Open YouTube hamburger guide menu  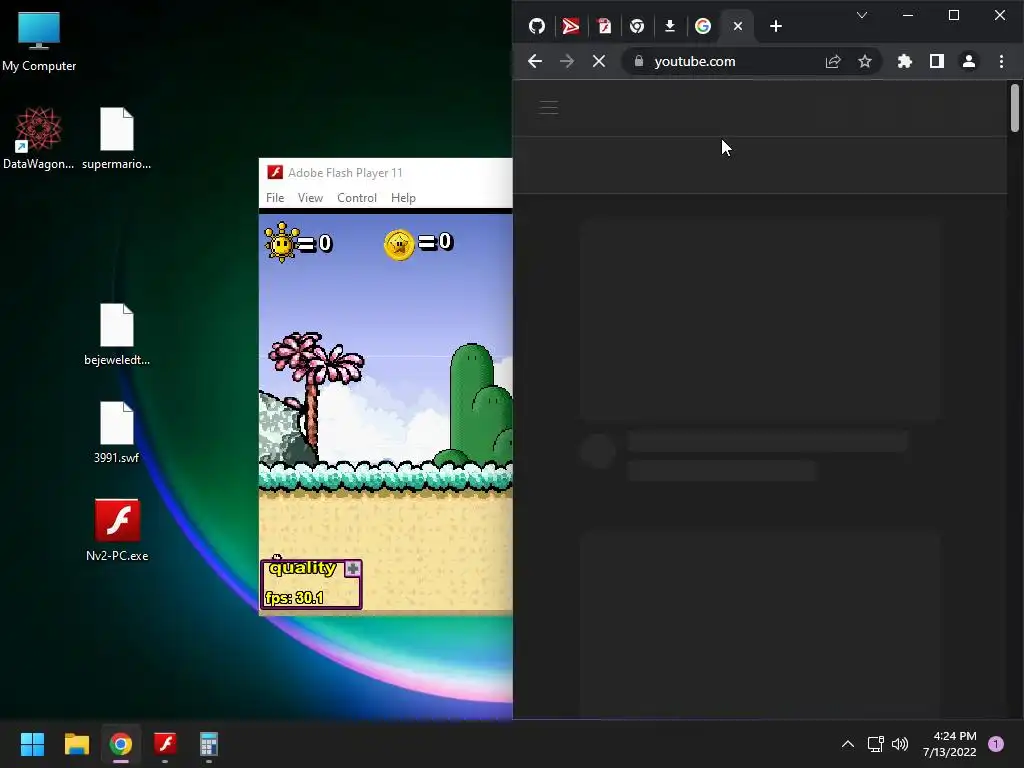(549, 108)
